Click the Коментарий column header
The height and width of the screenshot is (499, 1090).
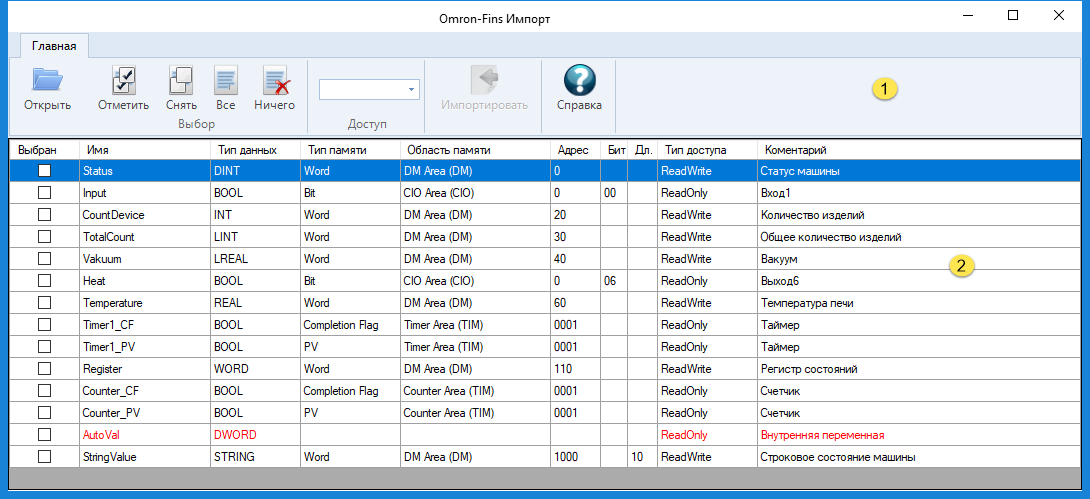pyautogui.click(x=919, y=149)
